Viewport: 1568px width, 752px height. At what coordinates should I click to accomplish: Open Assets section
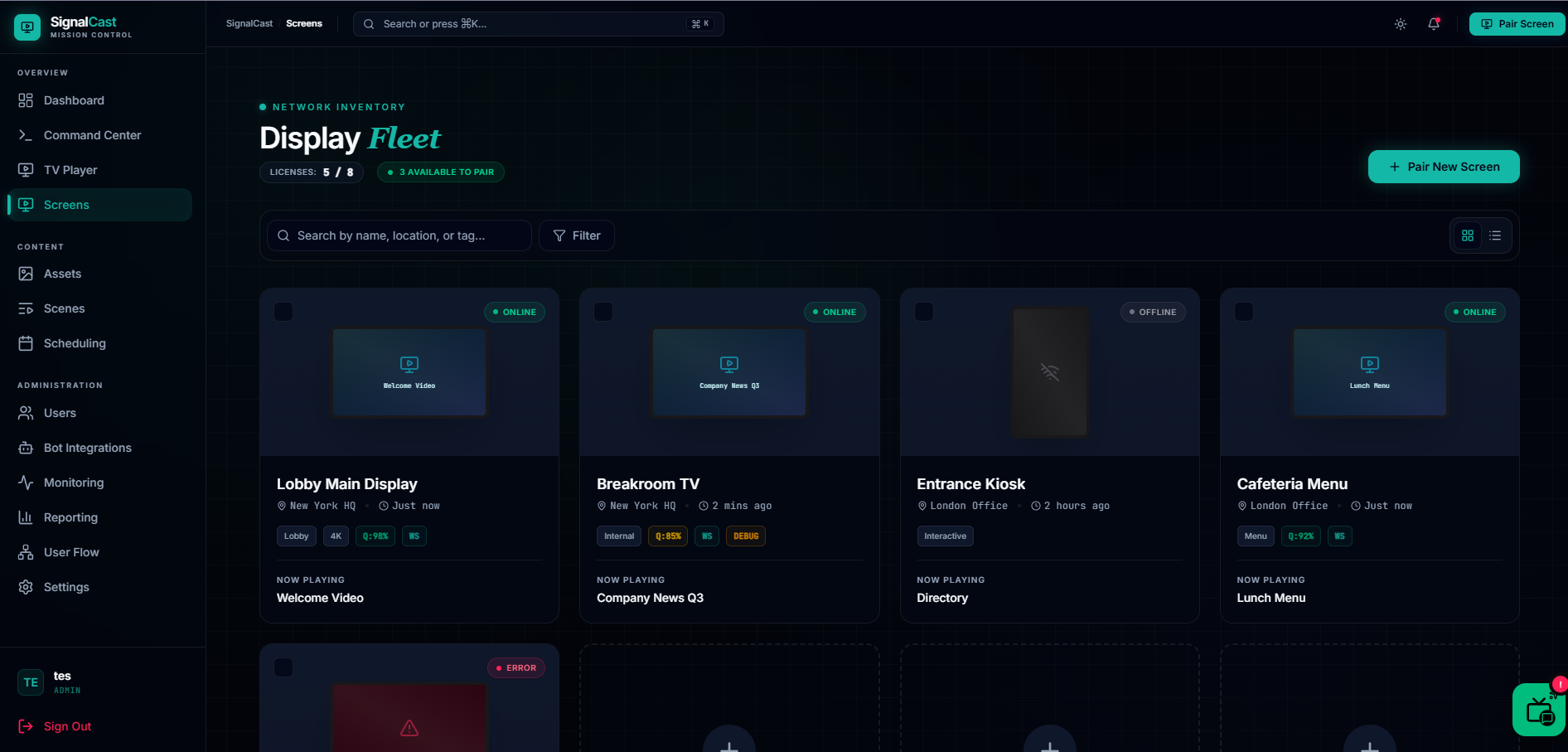point(99,274)
